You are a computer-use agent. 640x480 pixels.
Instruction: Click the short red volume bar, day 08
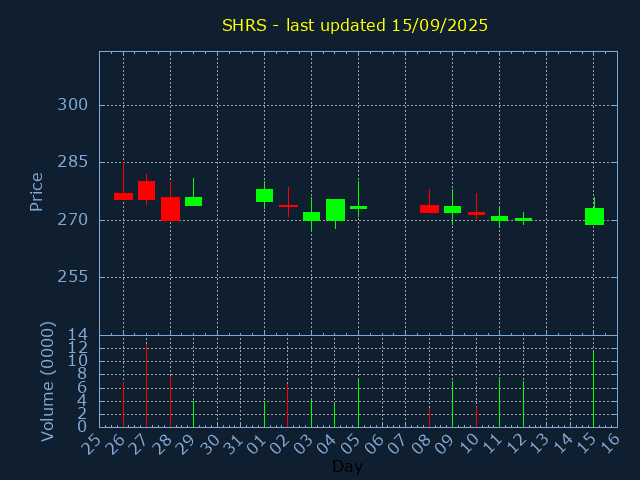(x=429, y=417)
